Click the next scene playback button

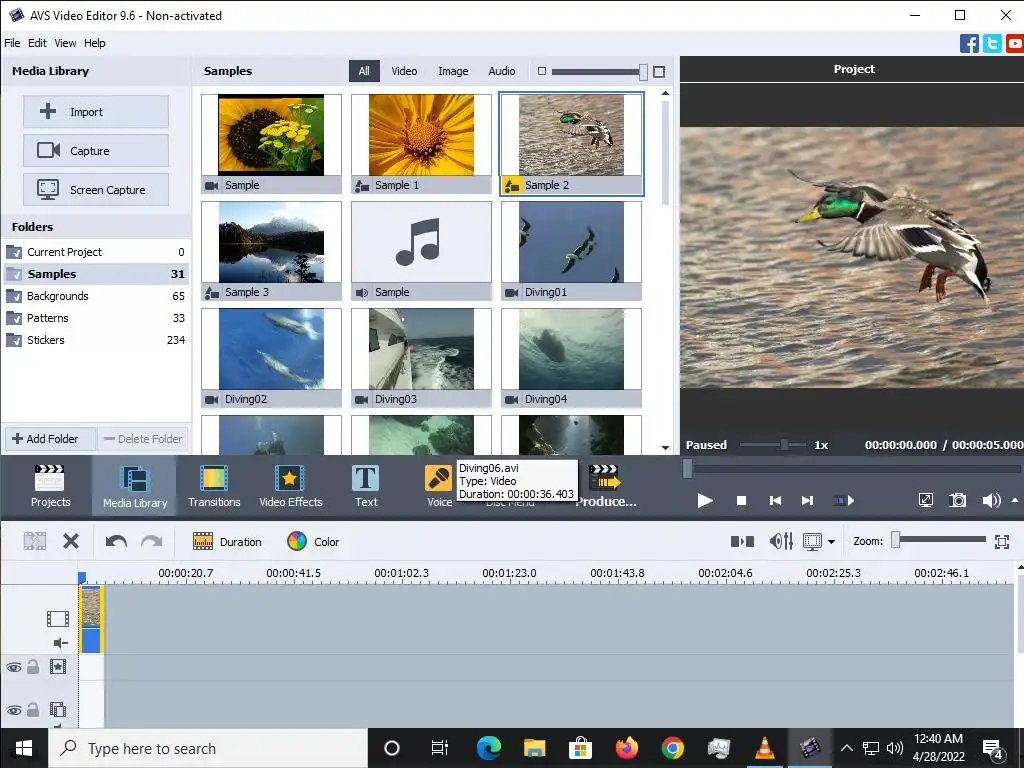844,500
